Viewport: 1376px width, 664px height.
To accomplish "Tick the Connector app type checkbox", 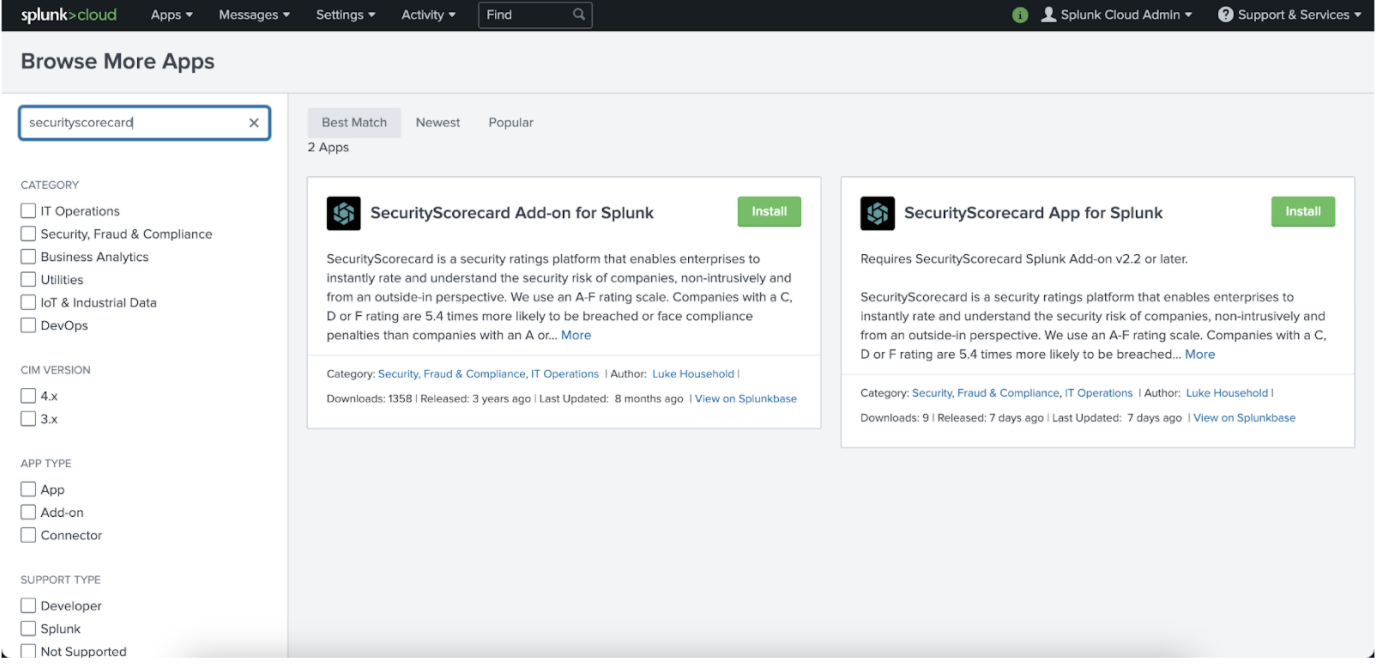I will pyautogui.click(x=28, y=535).
